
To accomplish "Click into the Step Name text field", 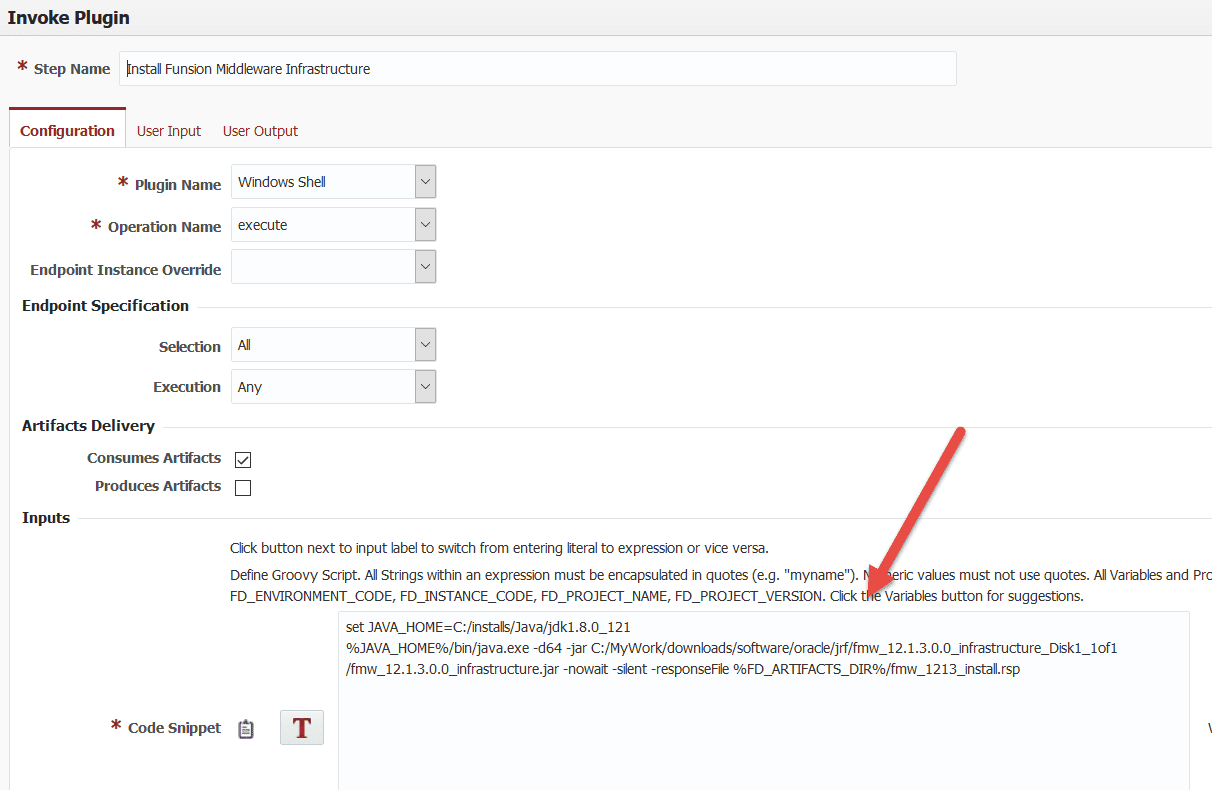I will tap(538, 69).
